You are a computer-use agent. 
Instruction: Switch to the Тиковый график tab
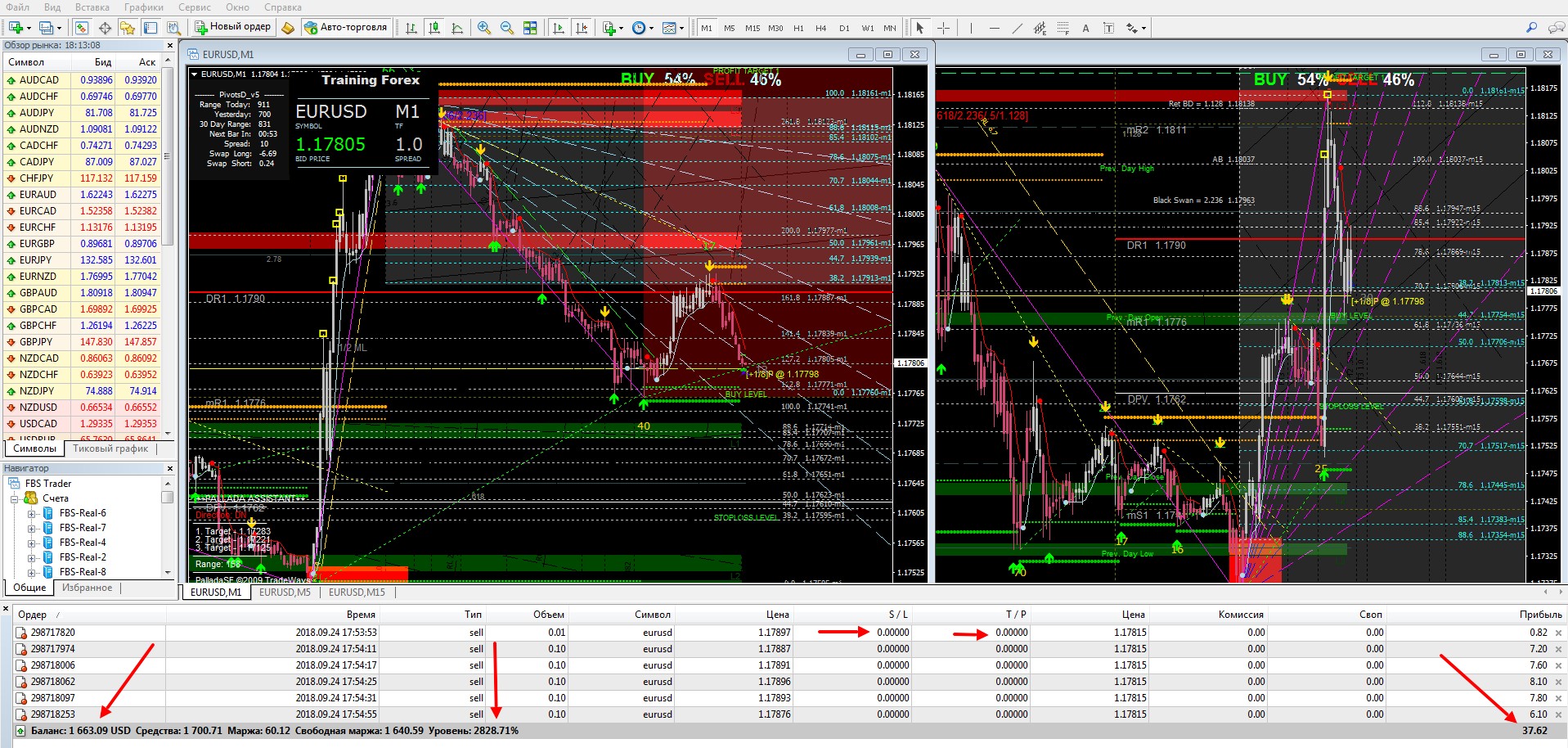110,448
